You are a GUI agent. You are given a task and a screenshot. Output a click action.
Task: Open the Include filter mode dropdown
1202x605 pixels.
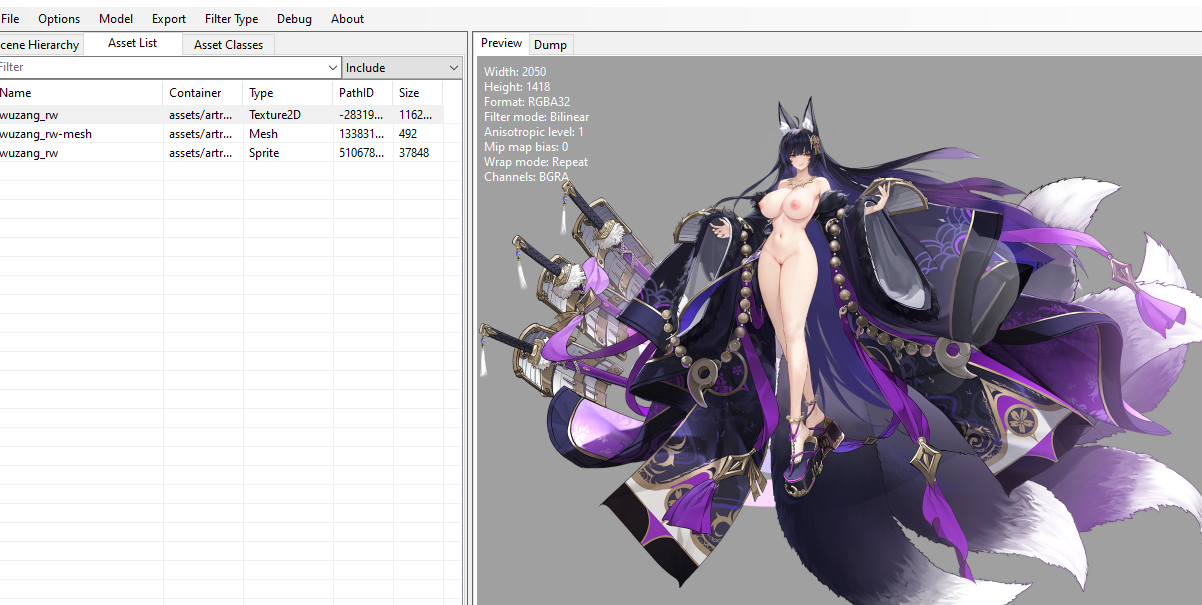[402, 68]
